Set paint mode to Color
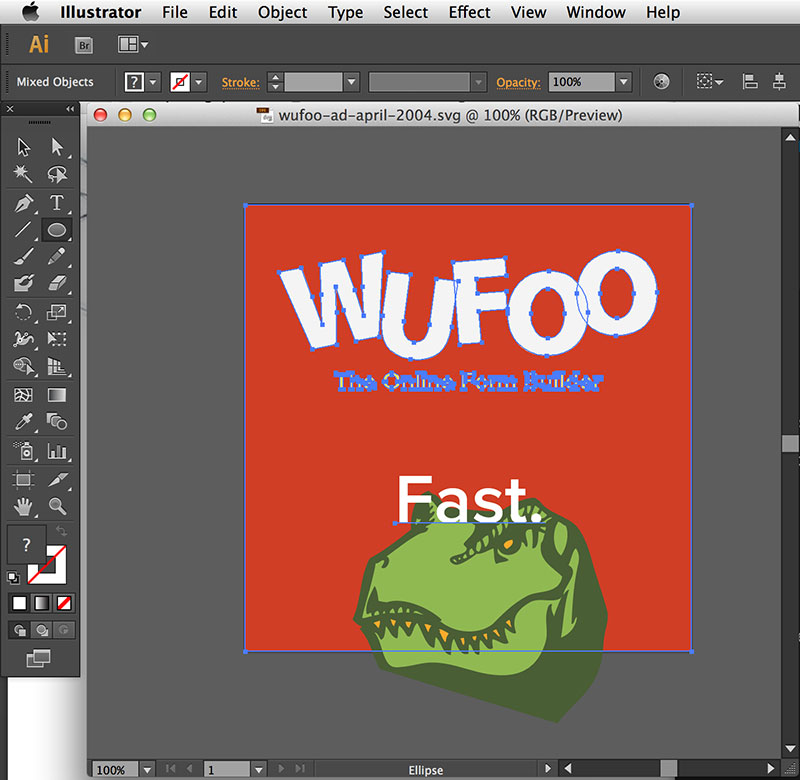This screenshot has height=780, width=800. pos(19,603)
